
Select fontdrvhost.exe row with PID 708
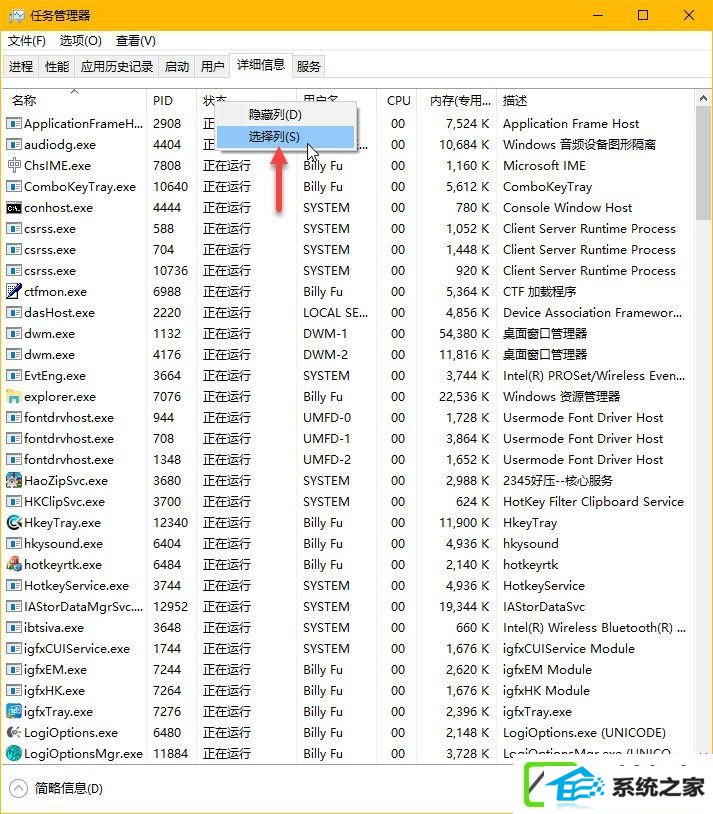348,439
